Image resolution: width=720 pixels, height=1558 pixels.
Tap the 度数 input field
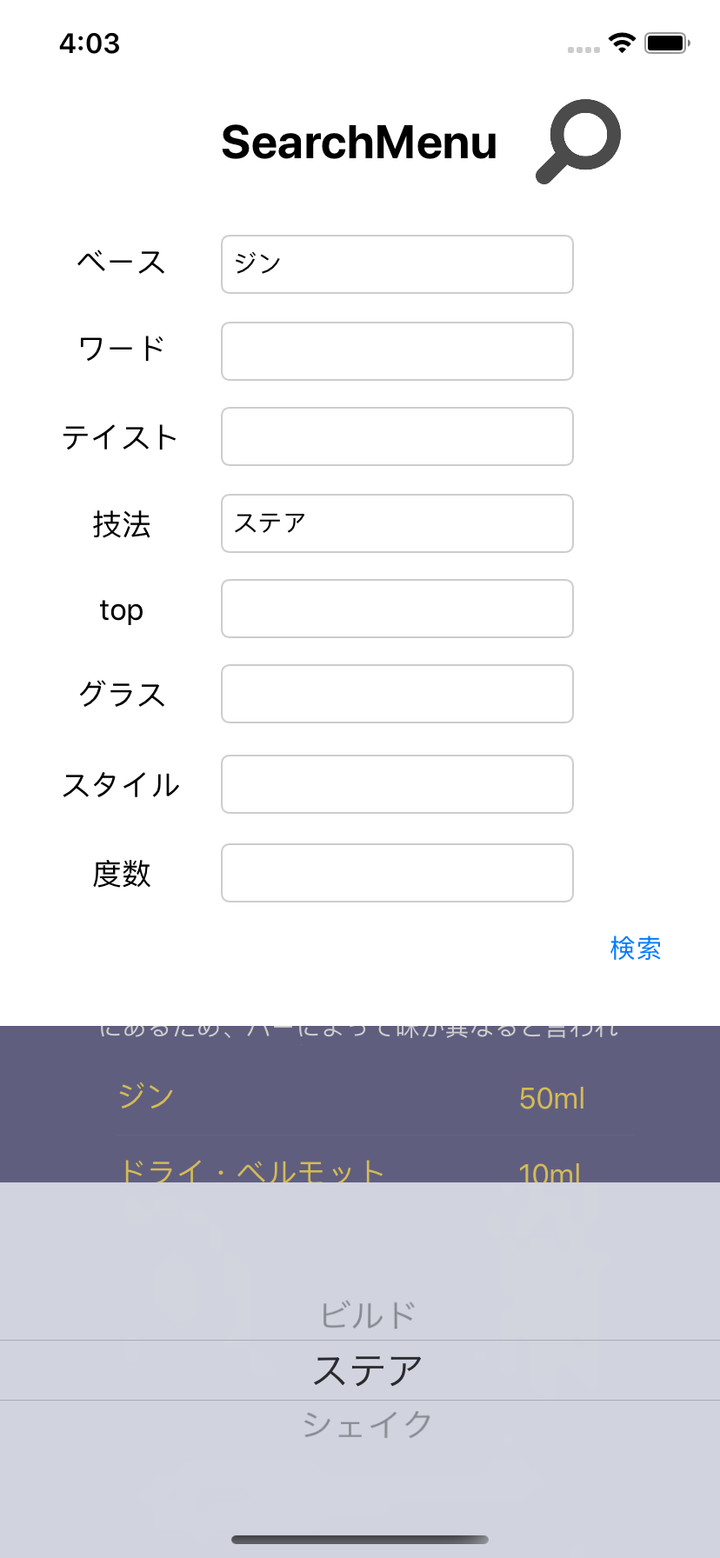pos(397,873)
